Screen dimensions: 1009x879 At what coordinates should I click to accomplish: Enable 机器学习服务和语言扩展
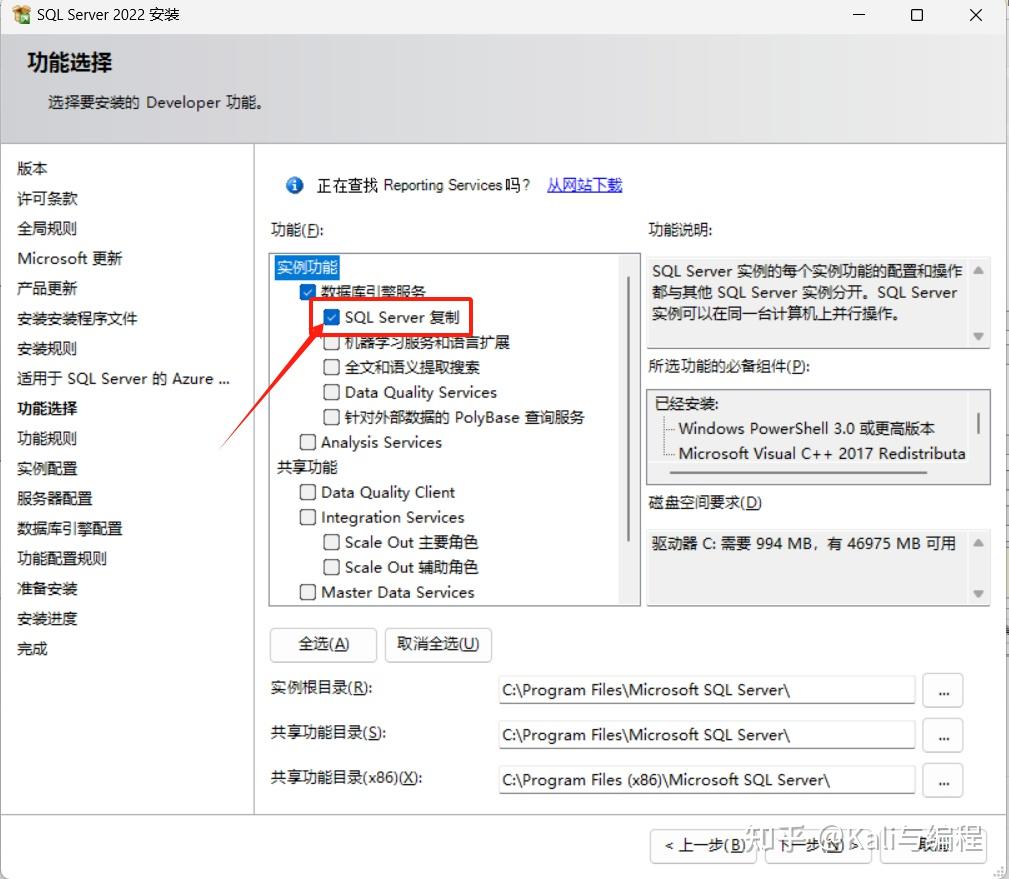coord(331,342)
